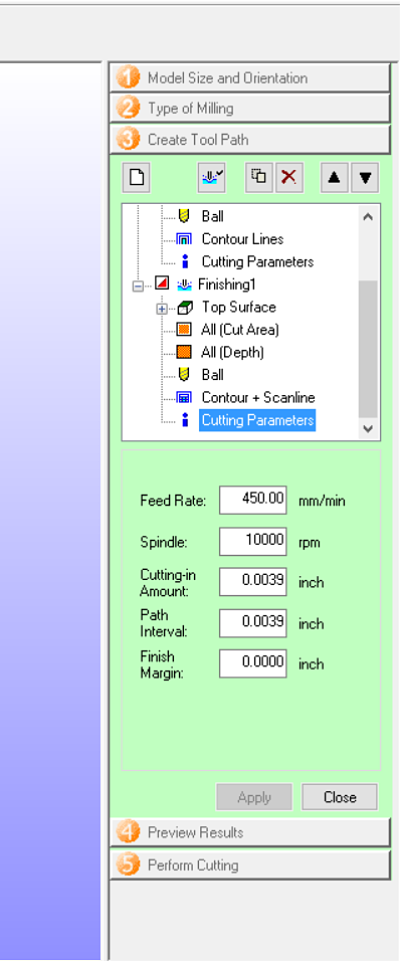Open the Perform Cutting step
Screen dimensions: 400x961
click(x=250, y=865)
